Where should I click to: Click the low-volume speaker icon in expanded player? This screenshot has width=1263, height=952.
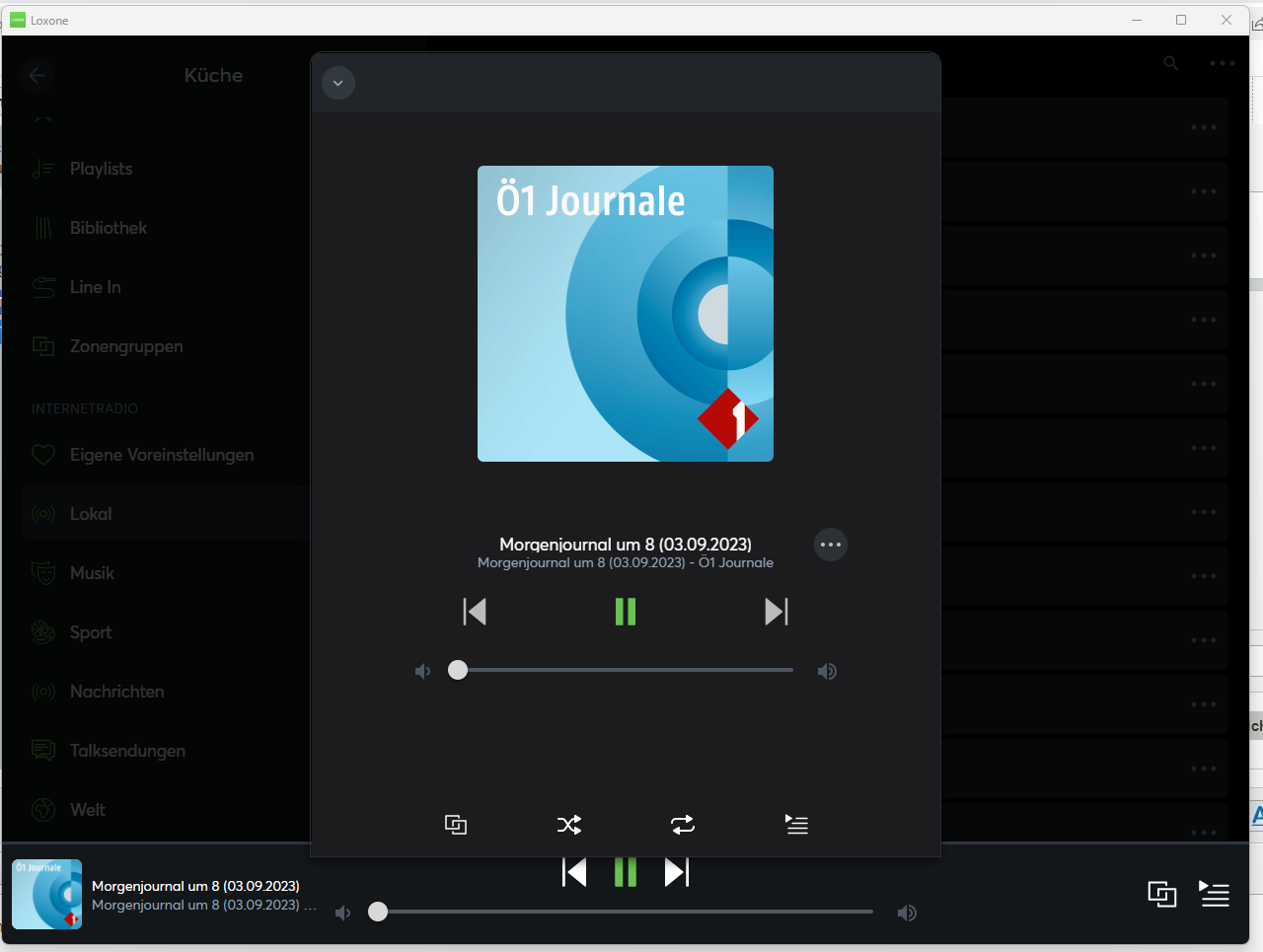[423, 672]
